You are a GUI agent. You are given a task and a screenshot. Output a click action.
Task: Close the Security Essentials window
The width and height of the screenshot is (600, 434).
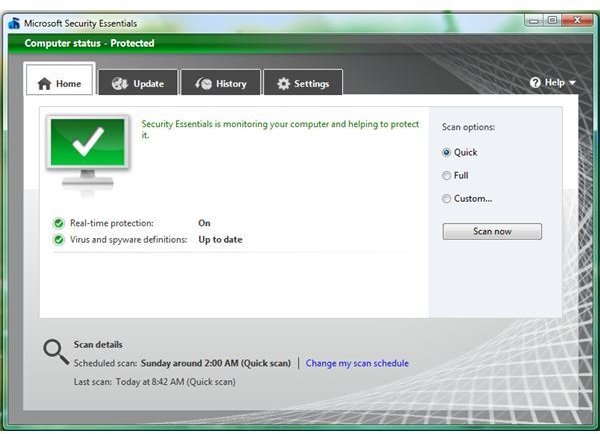tap(577, 20)
